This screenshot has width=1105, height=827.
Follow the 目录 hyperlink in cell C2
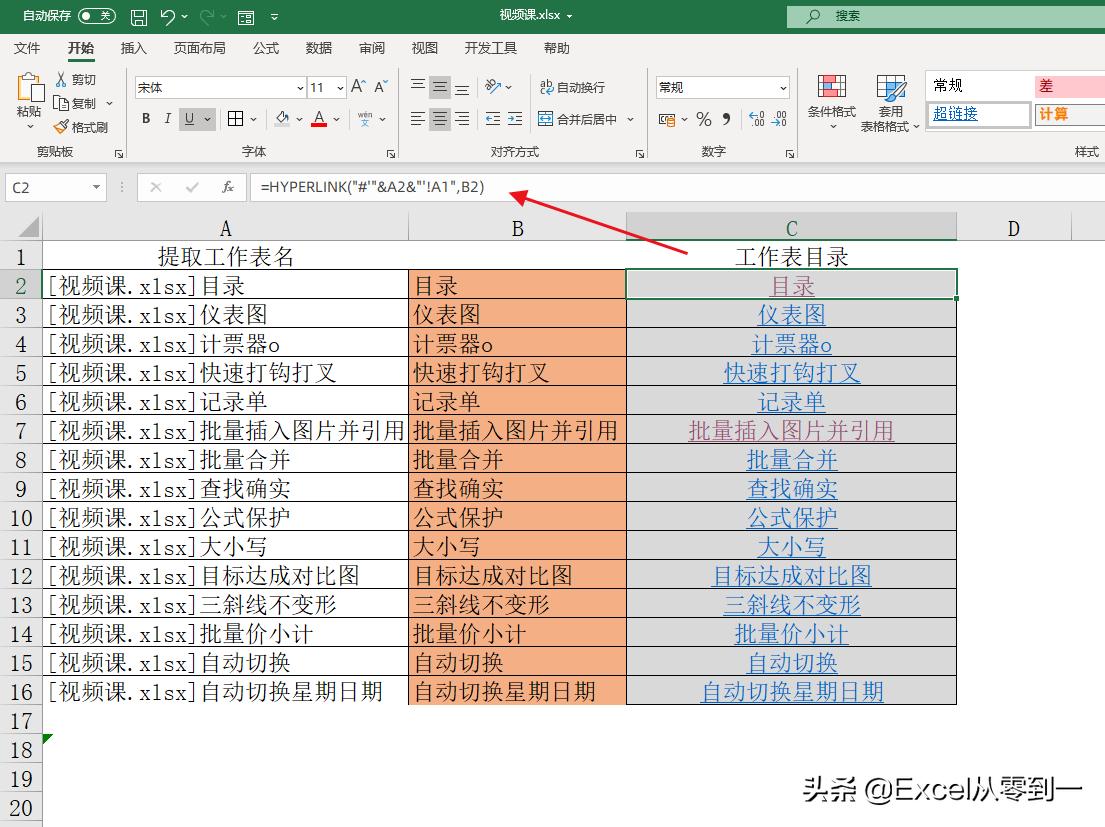click(790, 285)
